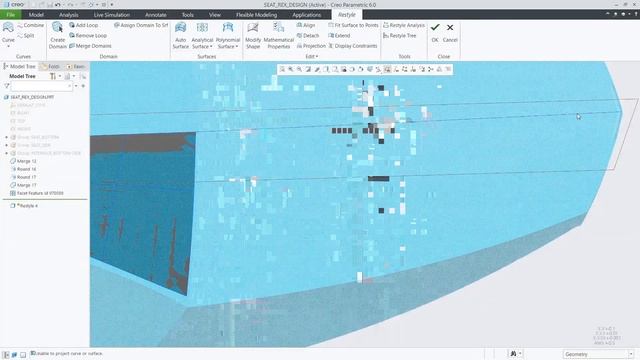Screen dimensions: 640x360
Task: Expand the first Group node in model tree
Action: tap(7, 137)
